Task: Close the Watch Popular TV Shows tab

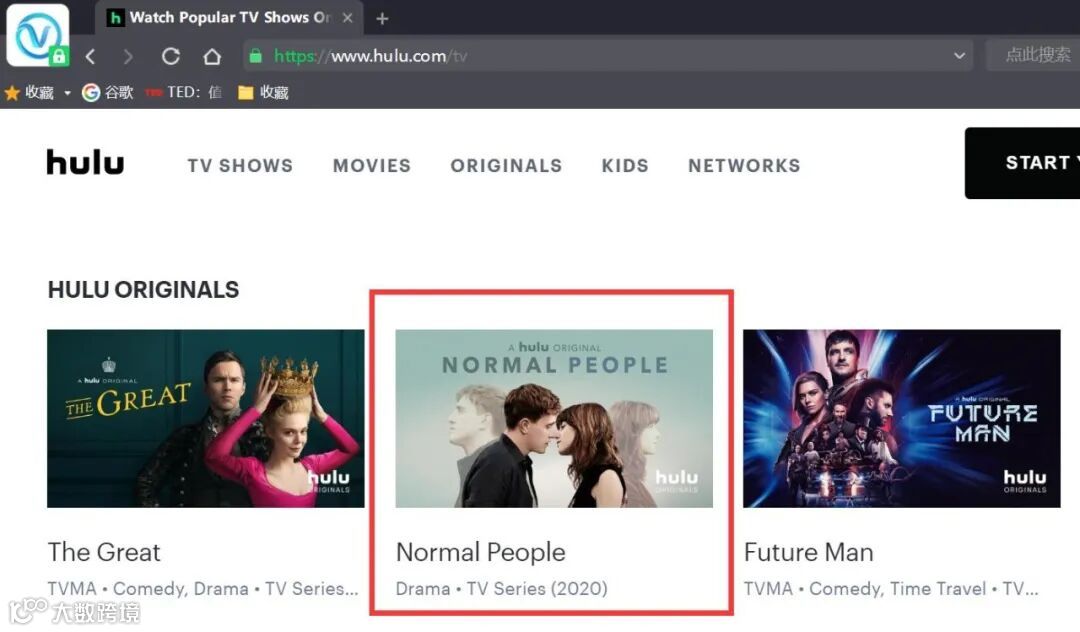Action: [x=348, y=18]
